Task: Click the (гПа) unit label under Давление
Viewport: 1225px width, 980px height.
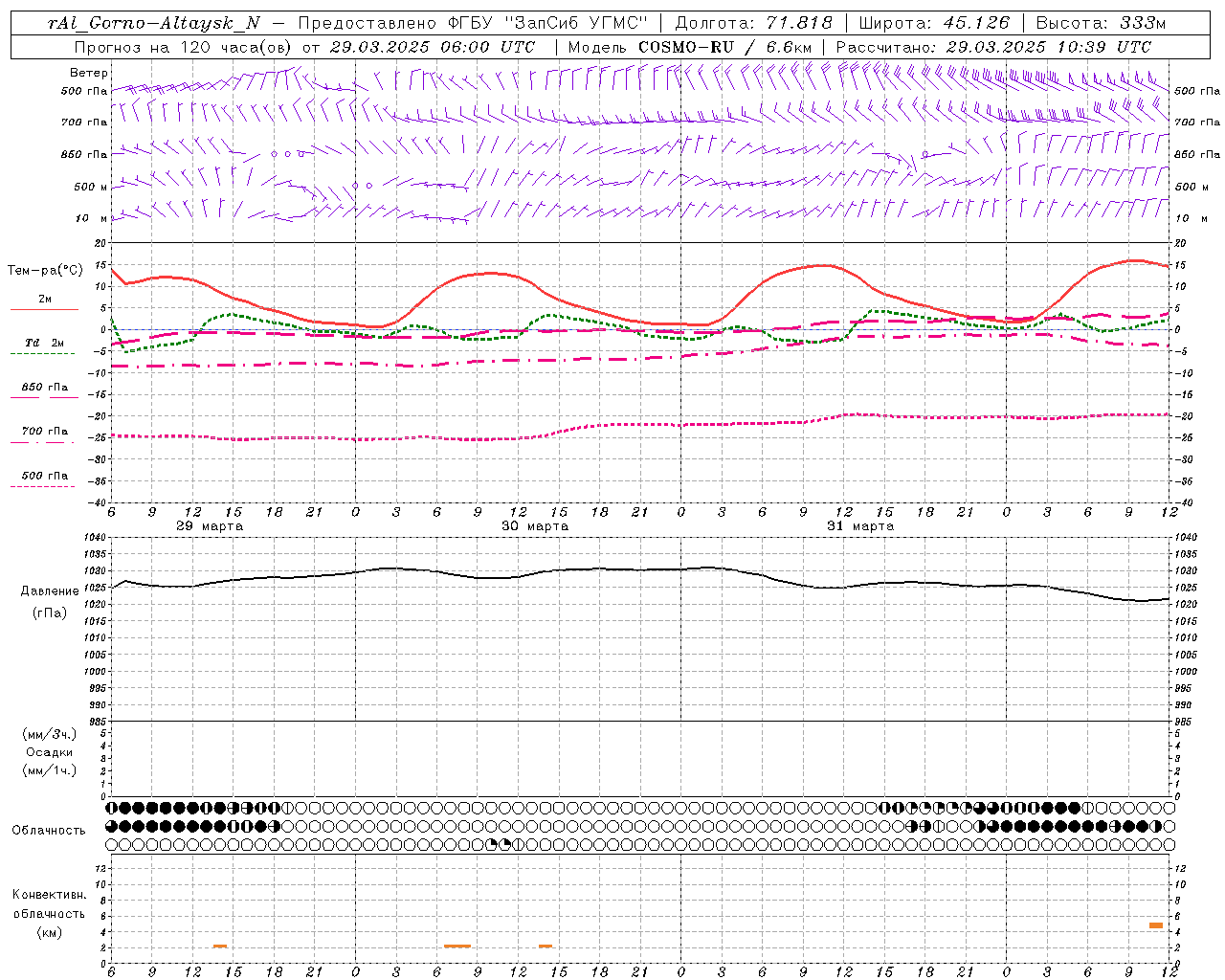Action: click(50, 612)
